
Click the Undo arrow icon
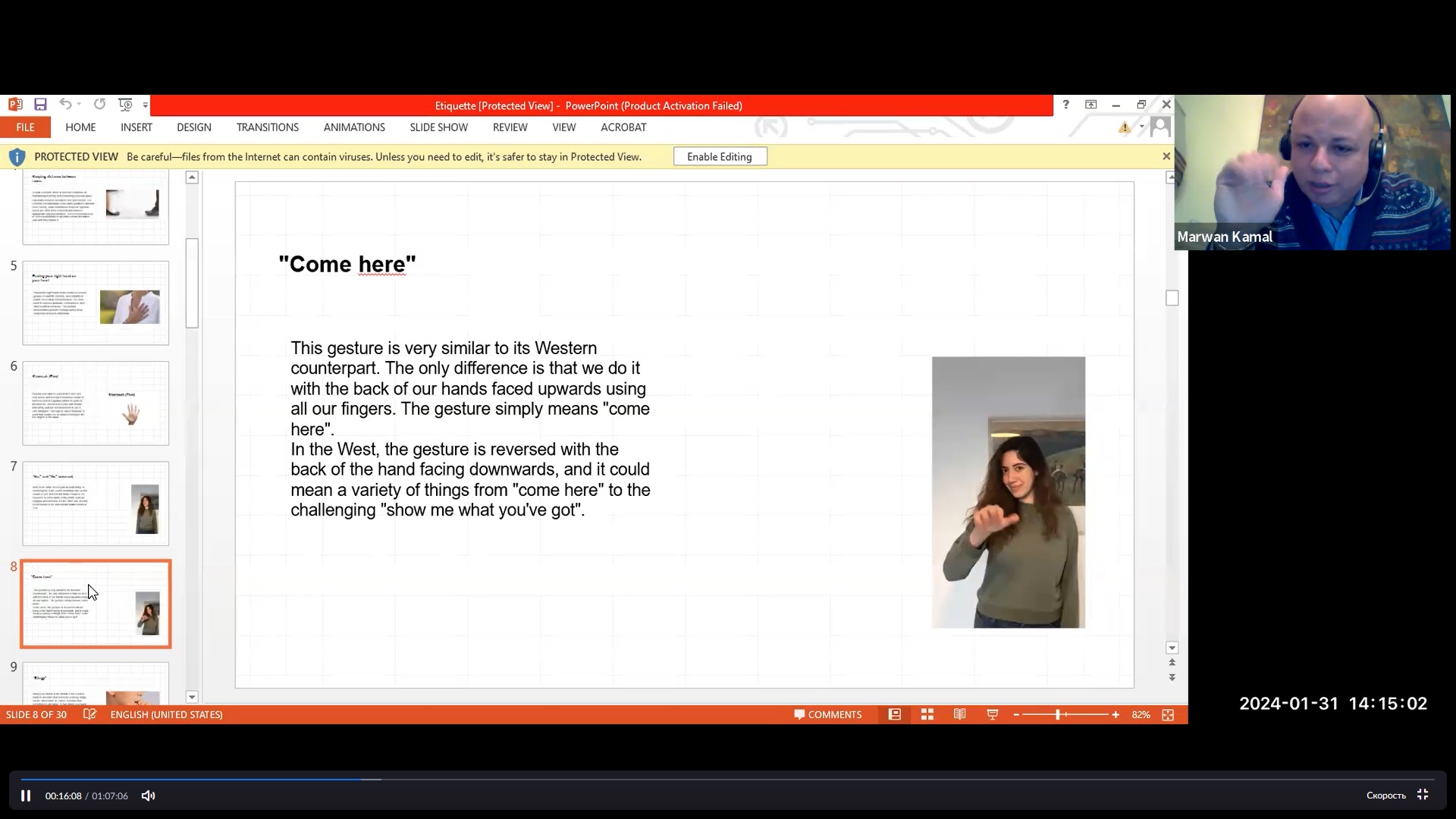[65, 105]
